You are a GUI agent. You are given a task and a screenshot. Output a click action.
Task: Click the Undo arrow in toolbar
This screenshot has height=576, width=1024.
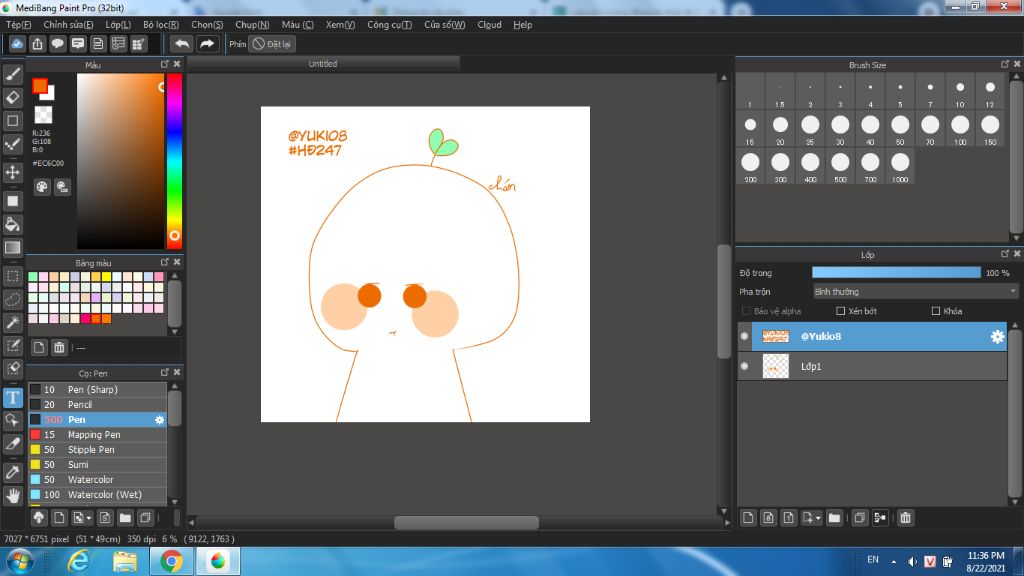tap(181, 44)
